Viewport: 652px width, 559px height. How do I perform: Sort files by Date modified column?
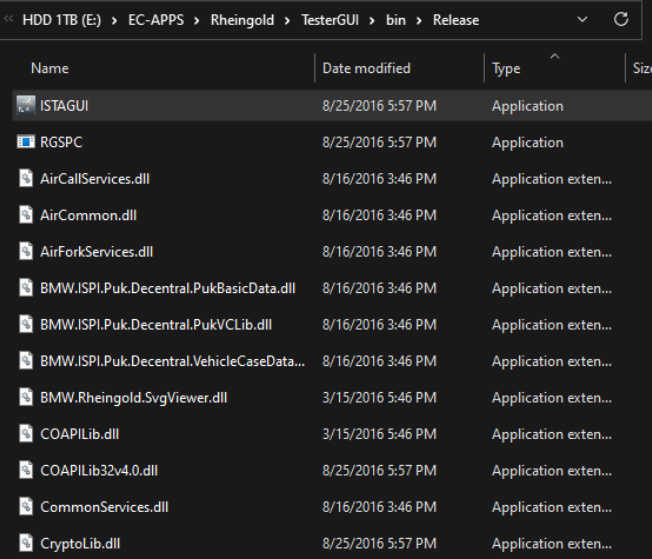coord(366,68)
